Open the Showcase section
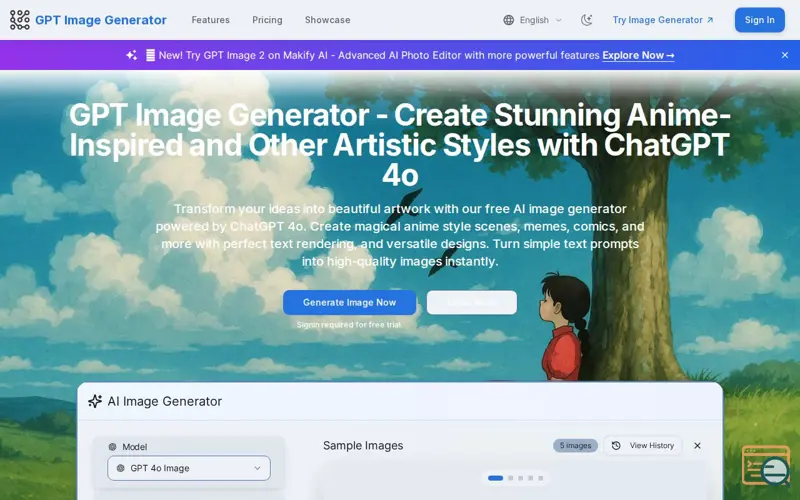Image resolution: width=800 pixels, height=500 pixels. pos(328,20)
